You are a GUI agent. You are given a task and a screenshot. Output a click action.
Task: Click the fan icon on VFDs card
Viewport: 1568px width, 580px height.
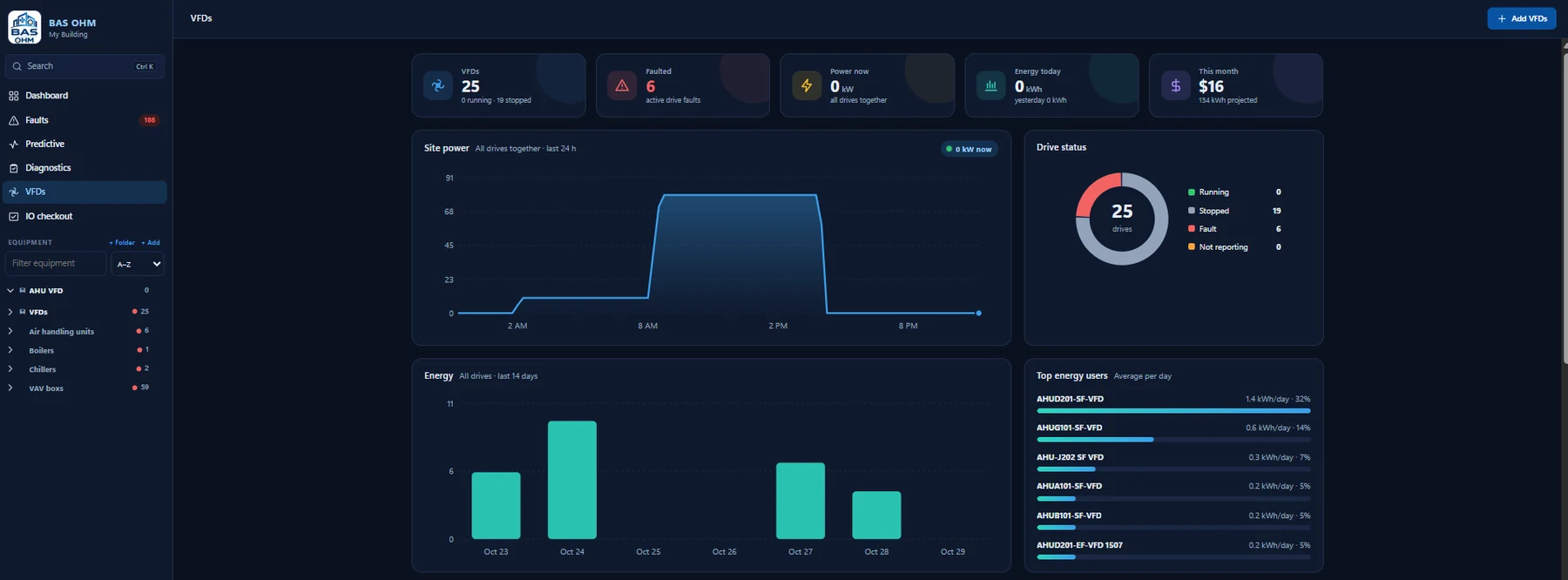pos(438,85)
